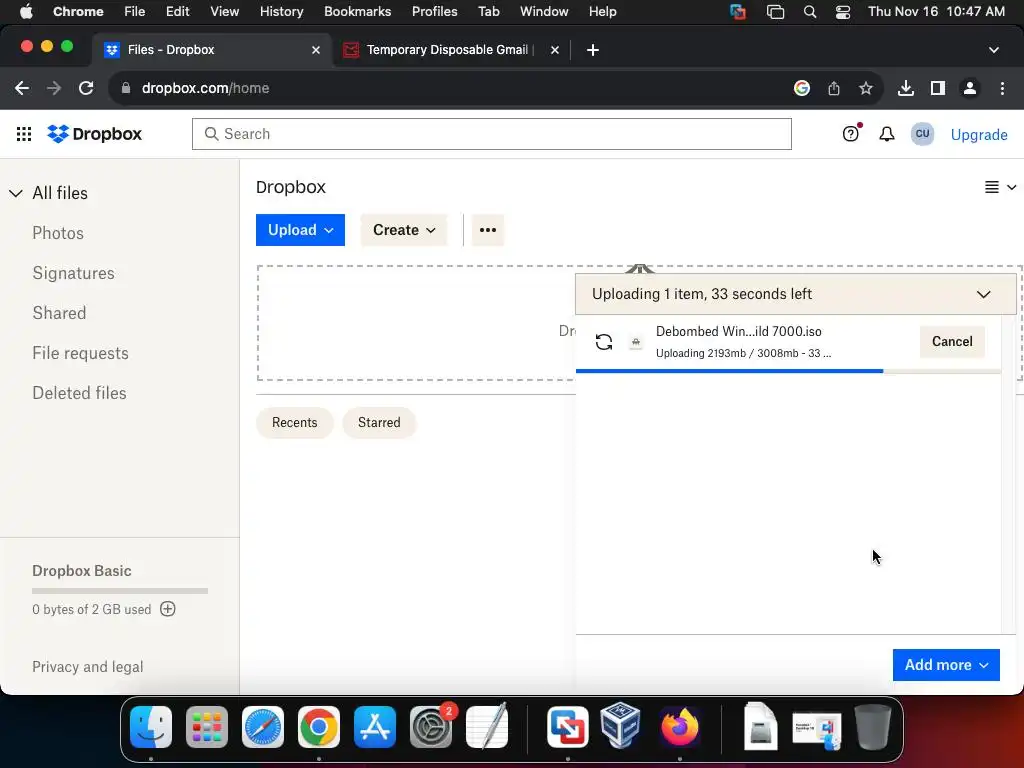Click the ISO file thumbnail icon
1024x768 pixels.
pyautogui.click(x=635, y=342)
